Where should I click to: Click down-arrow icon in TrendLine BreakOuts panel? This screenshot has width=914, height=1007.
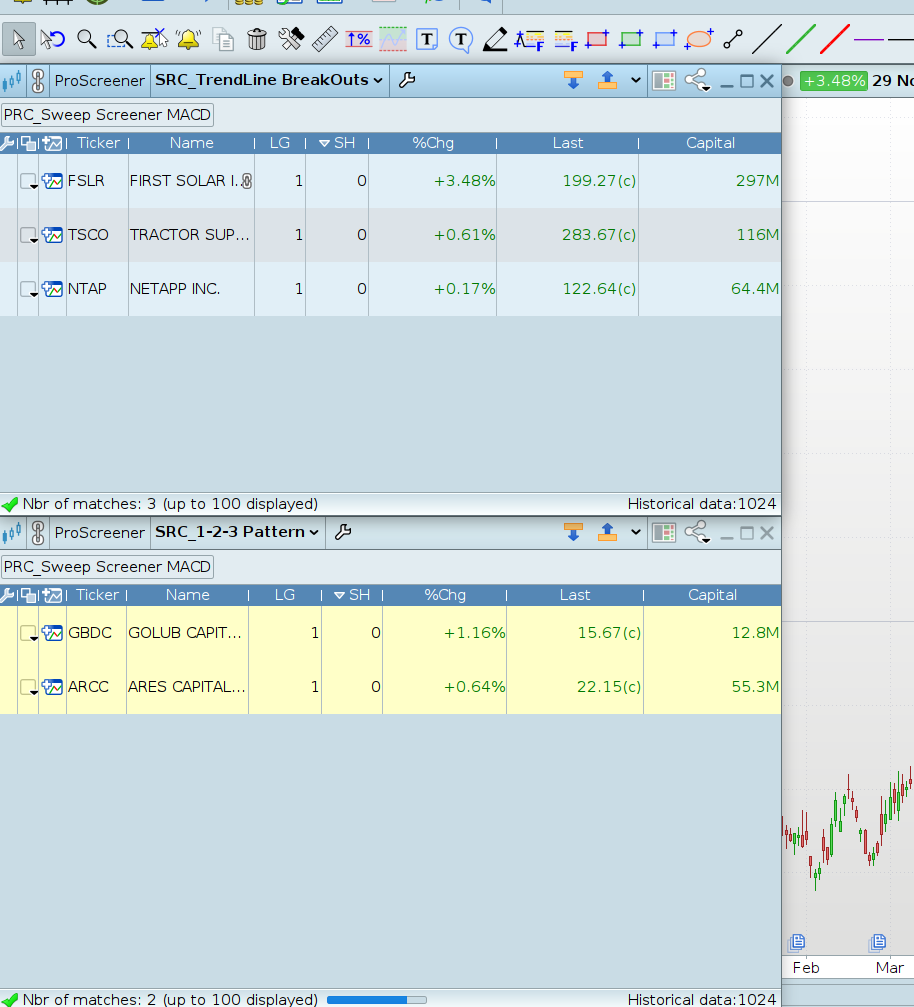coord(573,81)
